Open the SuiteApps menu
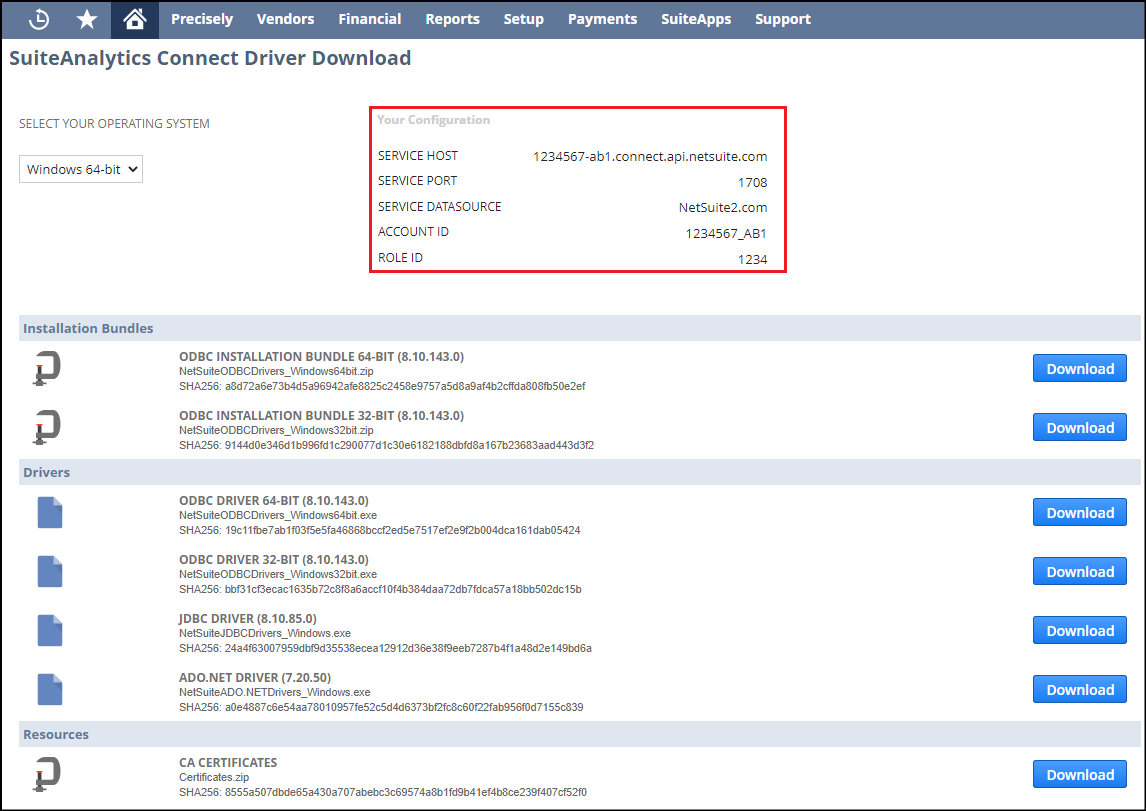This screenshot has width=1146, height=811. pos(695,19)
